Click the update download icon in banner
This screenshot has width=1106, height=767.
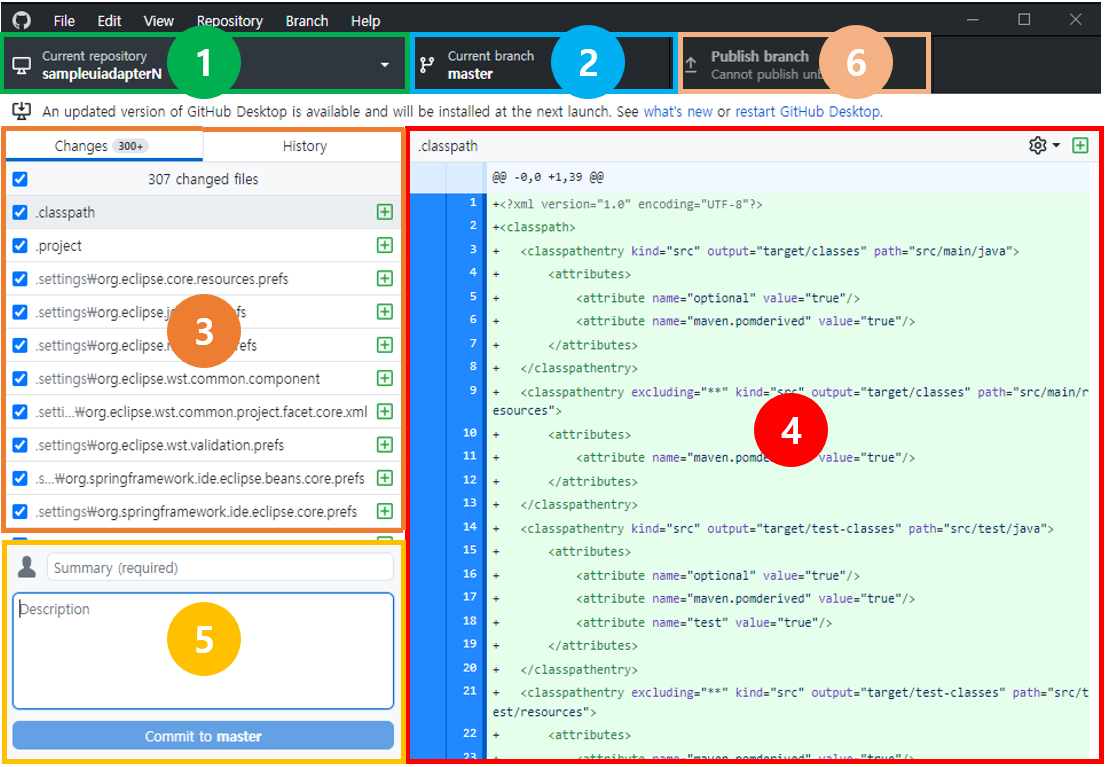[x=22, y=111]
